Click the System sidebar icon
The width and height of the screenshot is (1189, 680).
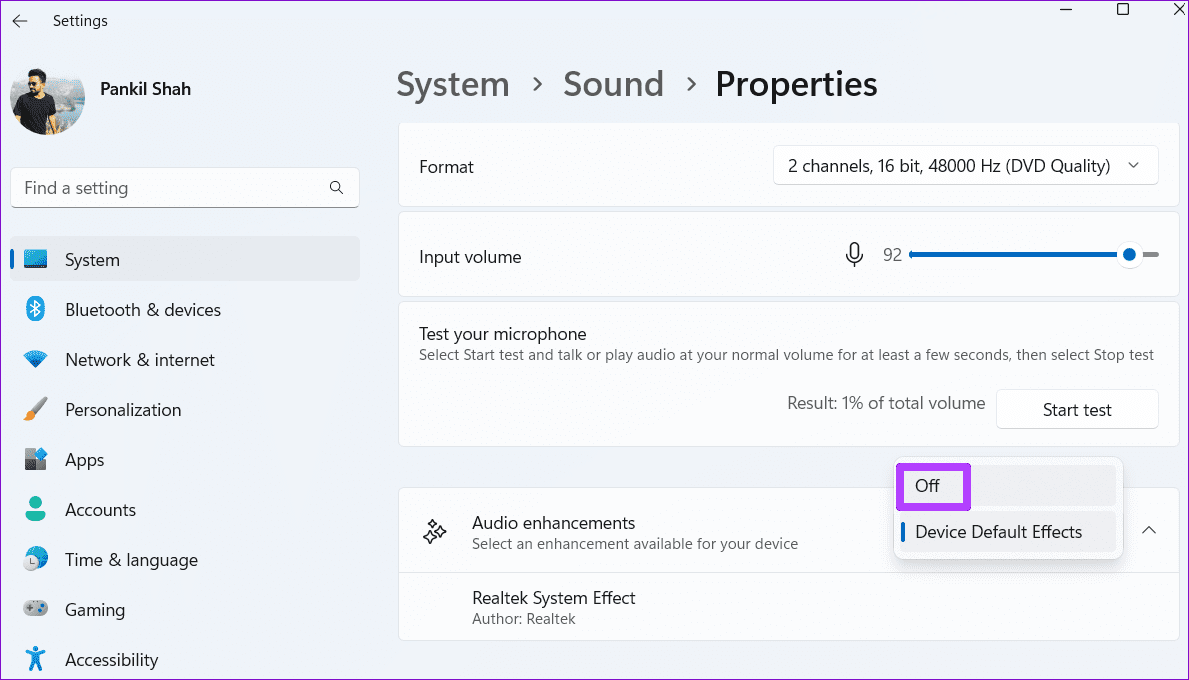(37, 258)
